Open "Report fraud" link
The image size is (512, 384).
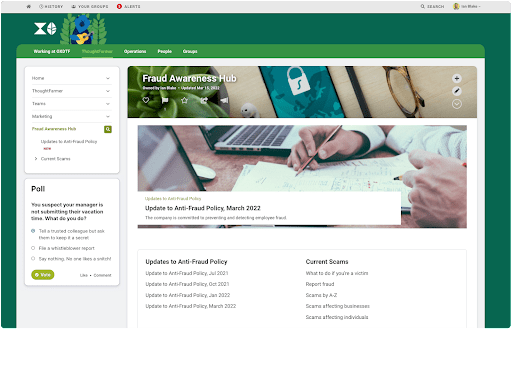[320, 284]
